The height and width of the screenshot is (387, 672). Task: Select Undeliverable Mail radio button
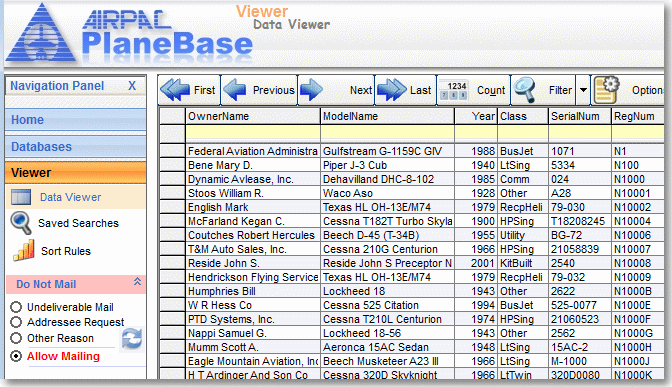(x=16, y=307)
